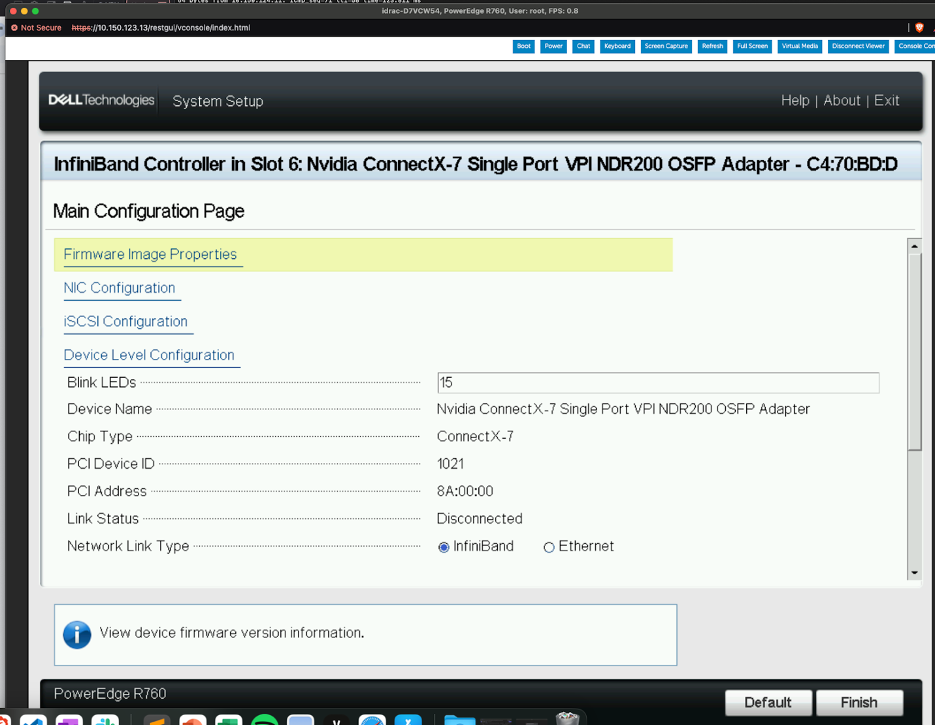Screen dimensions: 936x726
Task: Open Spotify from the dock
Action: tap(264, 720)
